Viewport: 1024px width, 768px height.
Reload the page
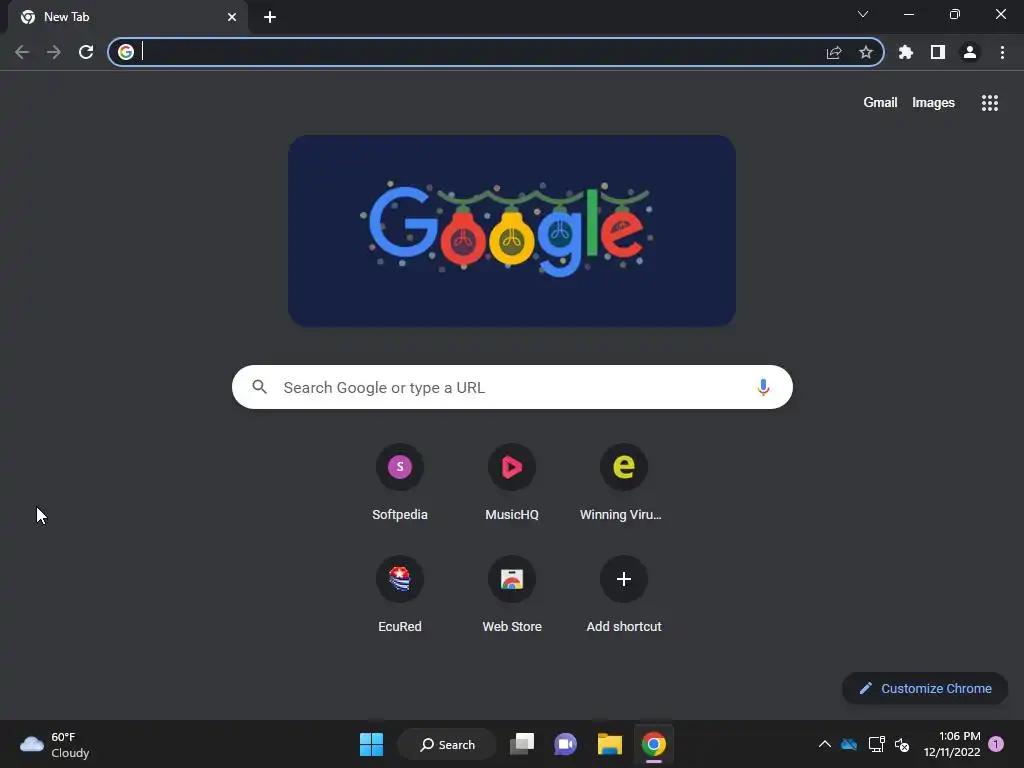click(x=86, y=52)
